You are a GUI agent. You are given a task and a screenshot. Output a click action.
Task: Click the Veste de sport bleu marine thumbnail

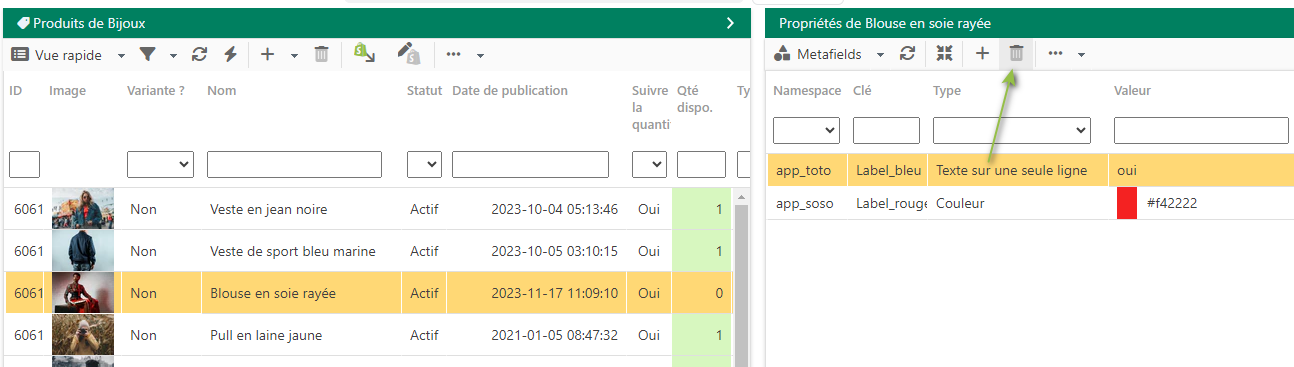pos(83,251)
